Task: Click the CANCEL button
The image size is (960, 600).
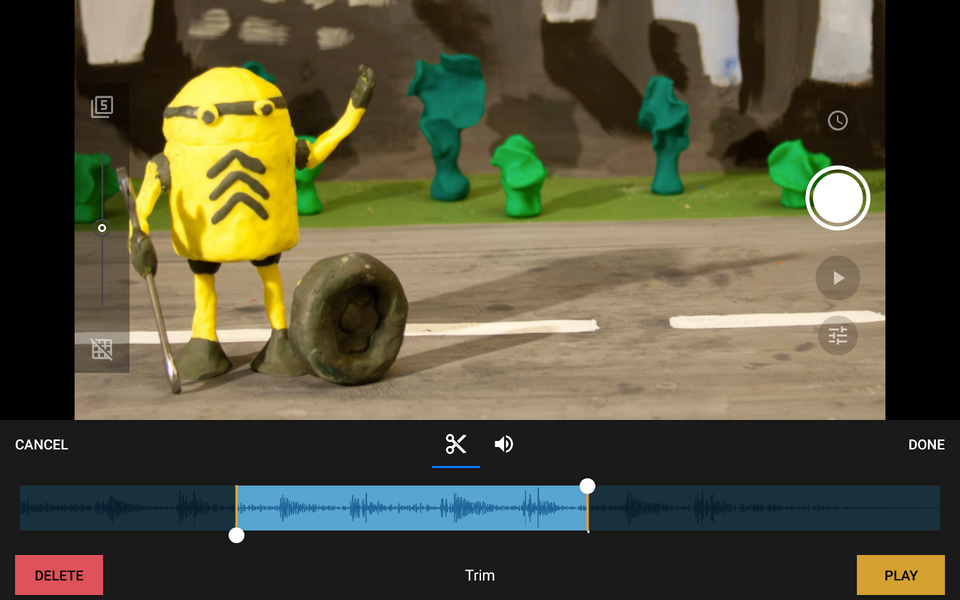Action: coord(42,445)
